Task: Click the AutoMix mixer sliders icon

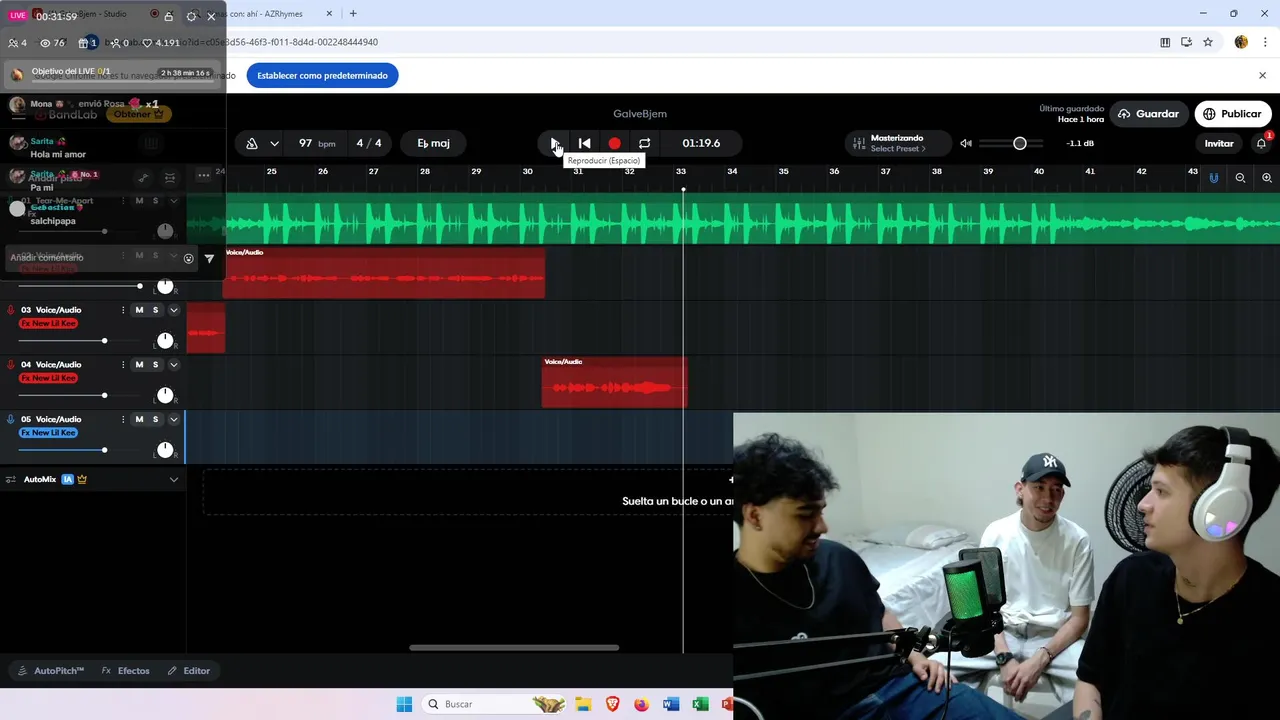Action: coord(11,480)
